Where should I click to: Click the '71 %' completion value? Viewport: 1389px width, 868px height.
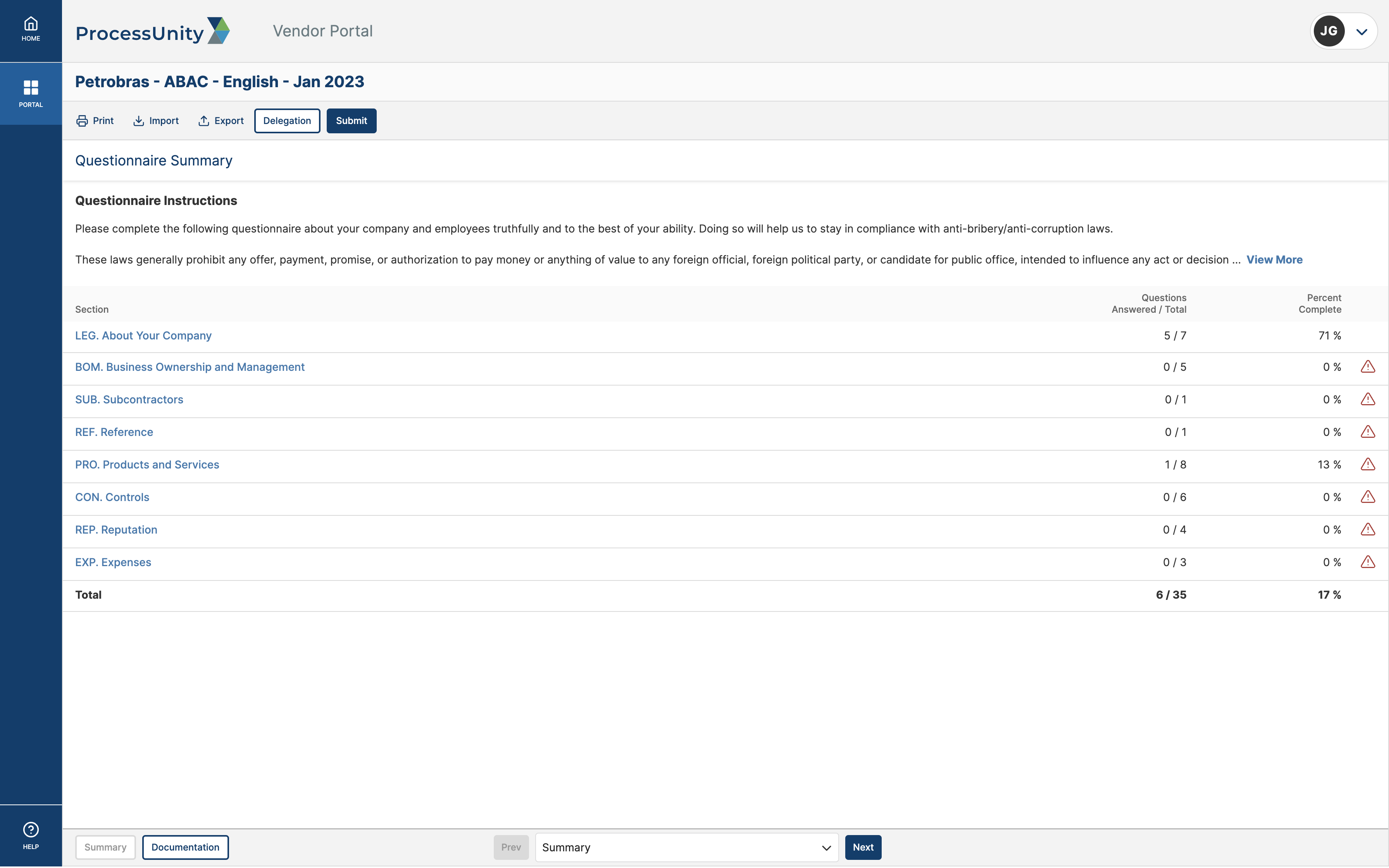1329,335
